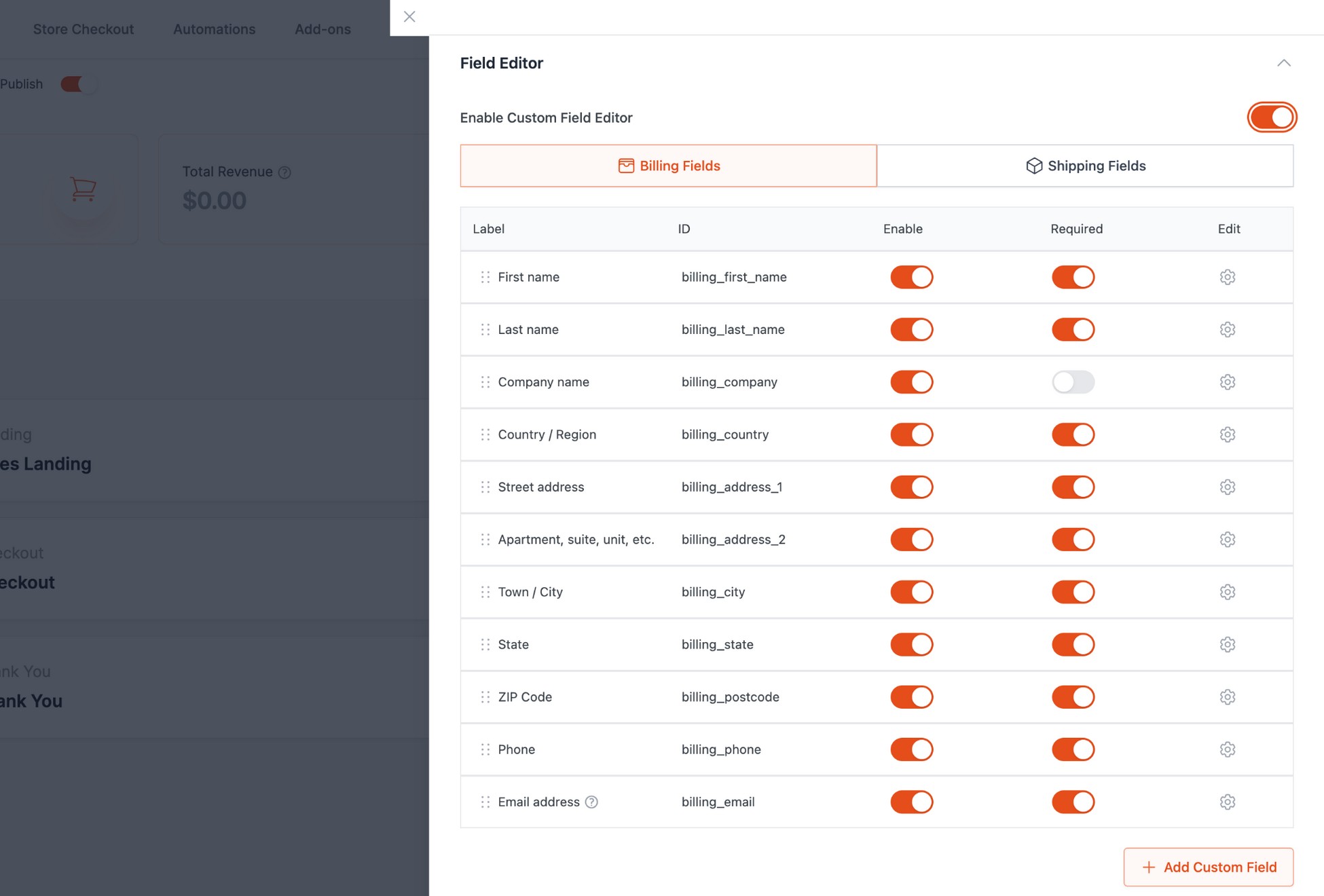Open settings gear for Company name field

1227,382
